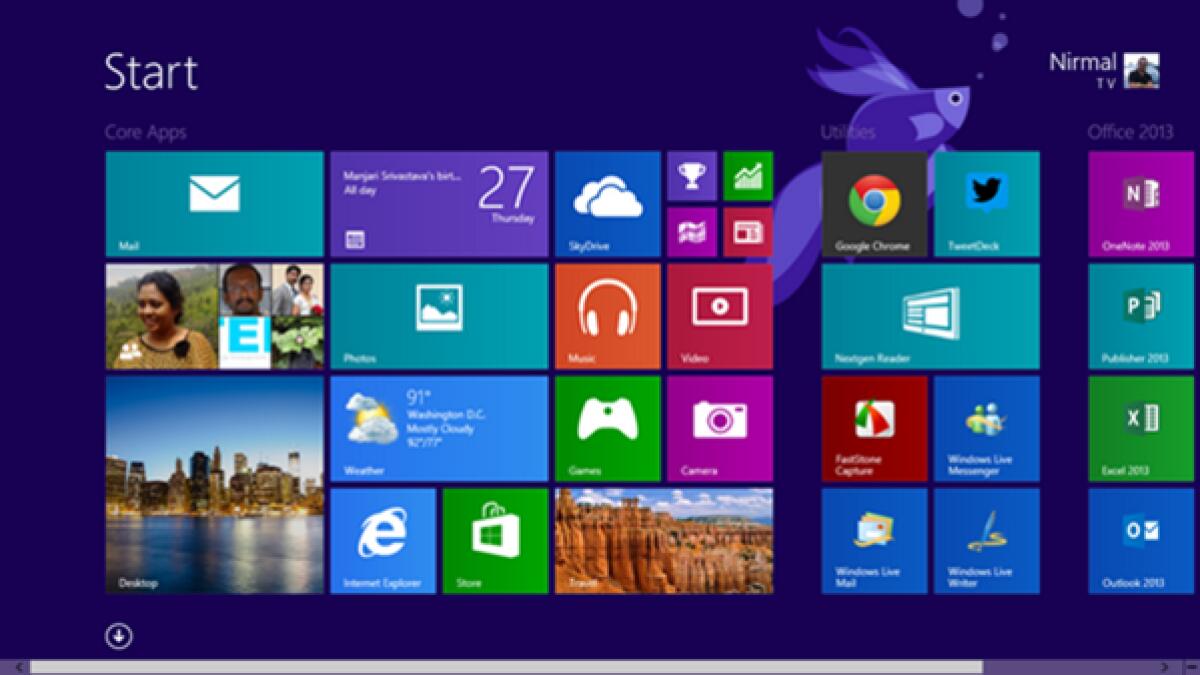Open TweetDeck
This screenshot has width=1200, height=675.
coord(985,203)
